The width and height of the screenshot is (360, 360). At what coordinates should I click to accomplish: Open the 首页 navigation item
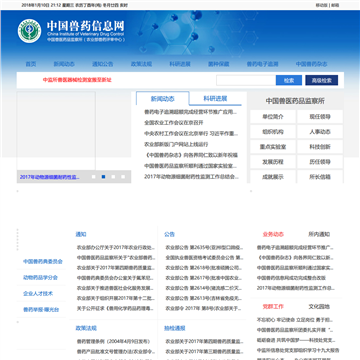(31, 64)
